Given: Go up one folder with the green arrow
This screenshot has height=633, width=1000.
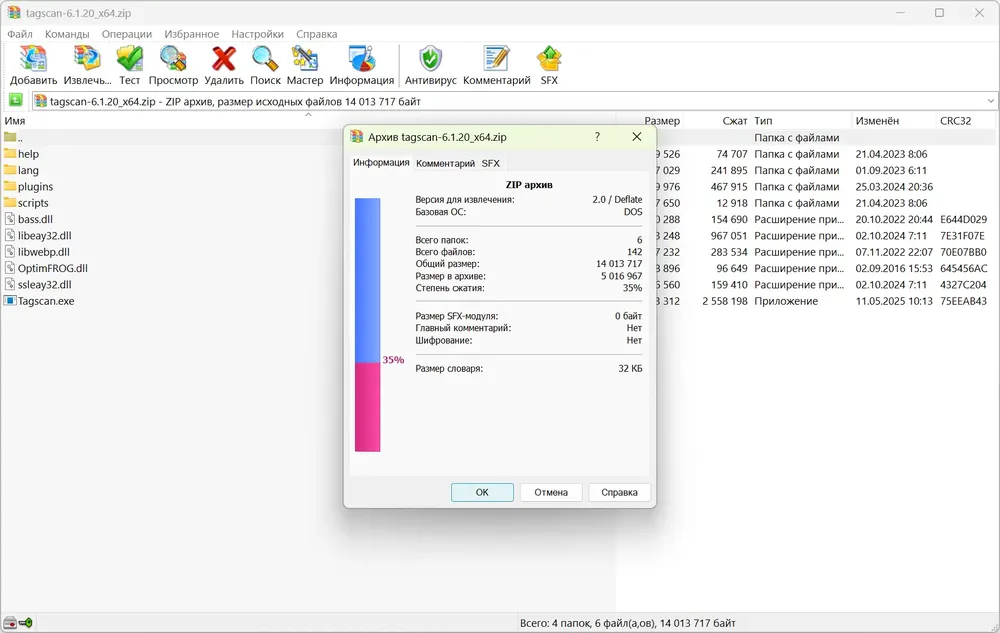Looking at the screenshot, I should click(16, 101).
